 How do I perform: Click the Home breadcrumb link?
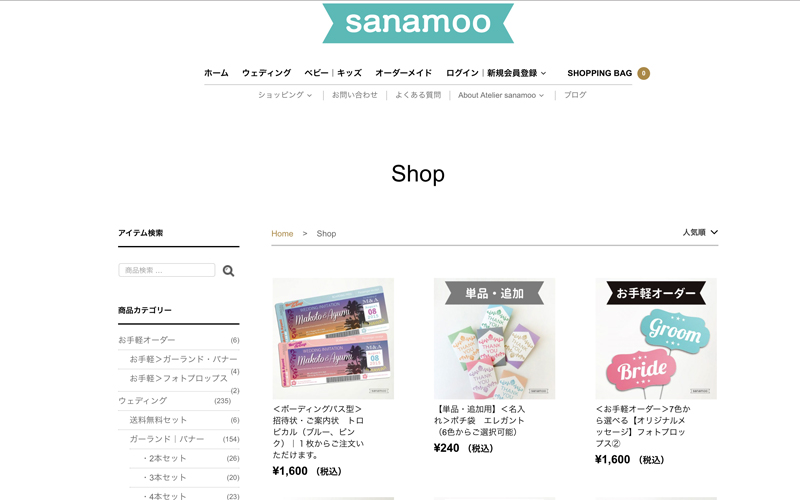tap(282, 234)
